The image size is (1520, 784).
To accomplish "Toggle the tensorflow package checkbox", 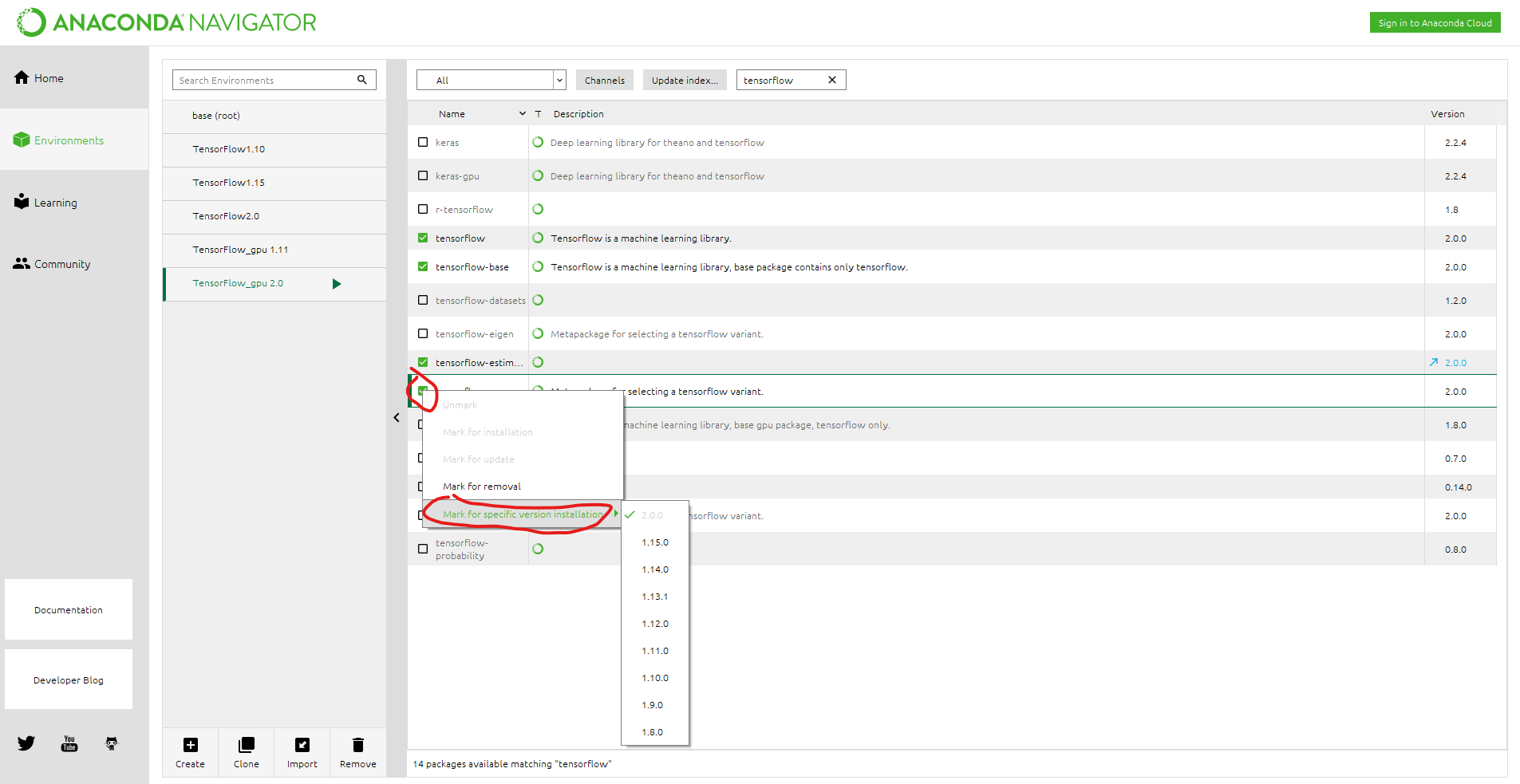I will 423,238.
